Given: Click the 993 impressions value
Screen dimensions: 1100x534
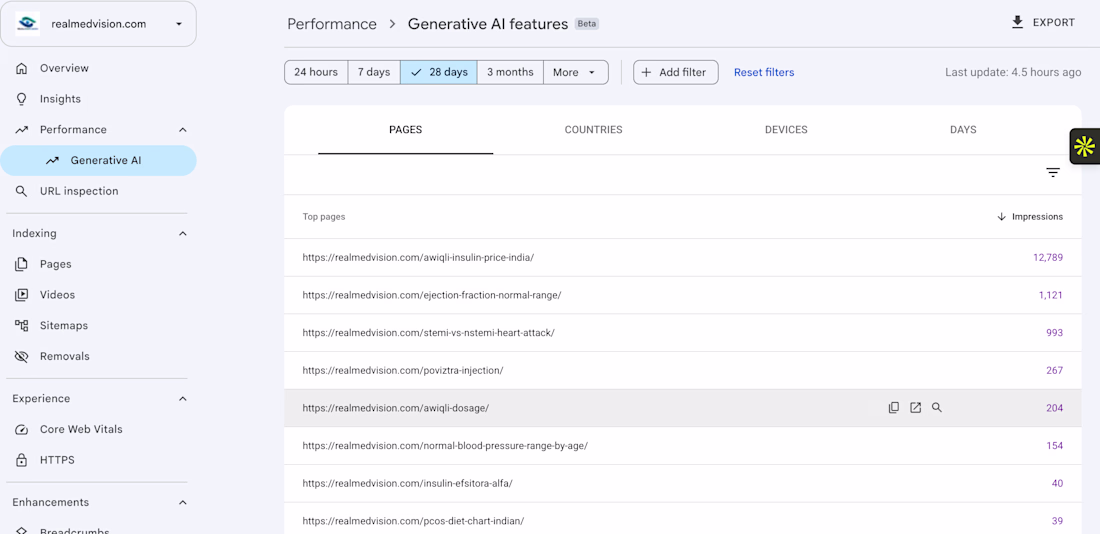Looking at the screenshot, I should tap(1054, 333).
